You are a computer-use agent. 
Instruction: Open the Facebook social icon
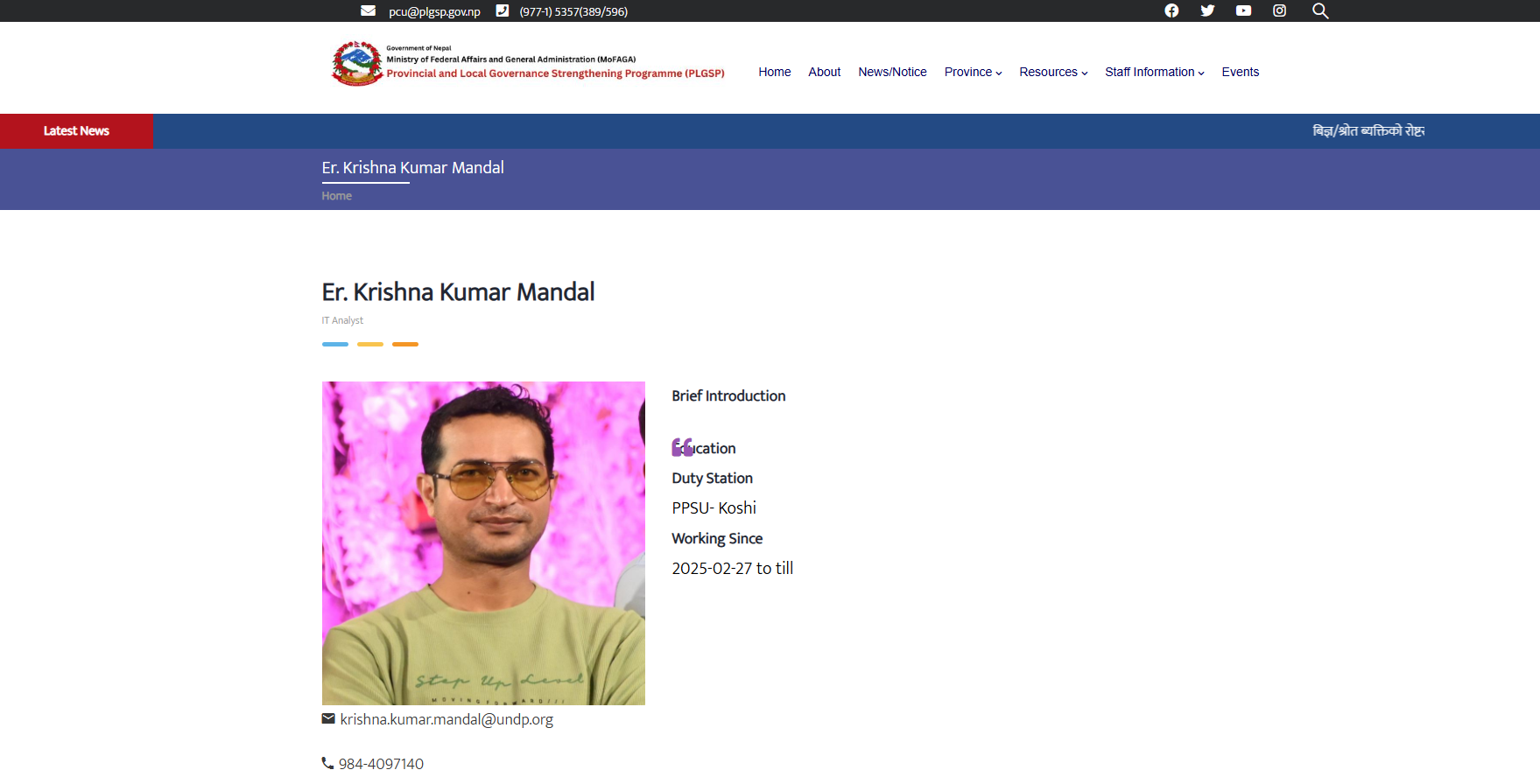(x=1171, y=10)
